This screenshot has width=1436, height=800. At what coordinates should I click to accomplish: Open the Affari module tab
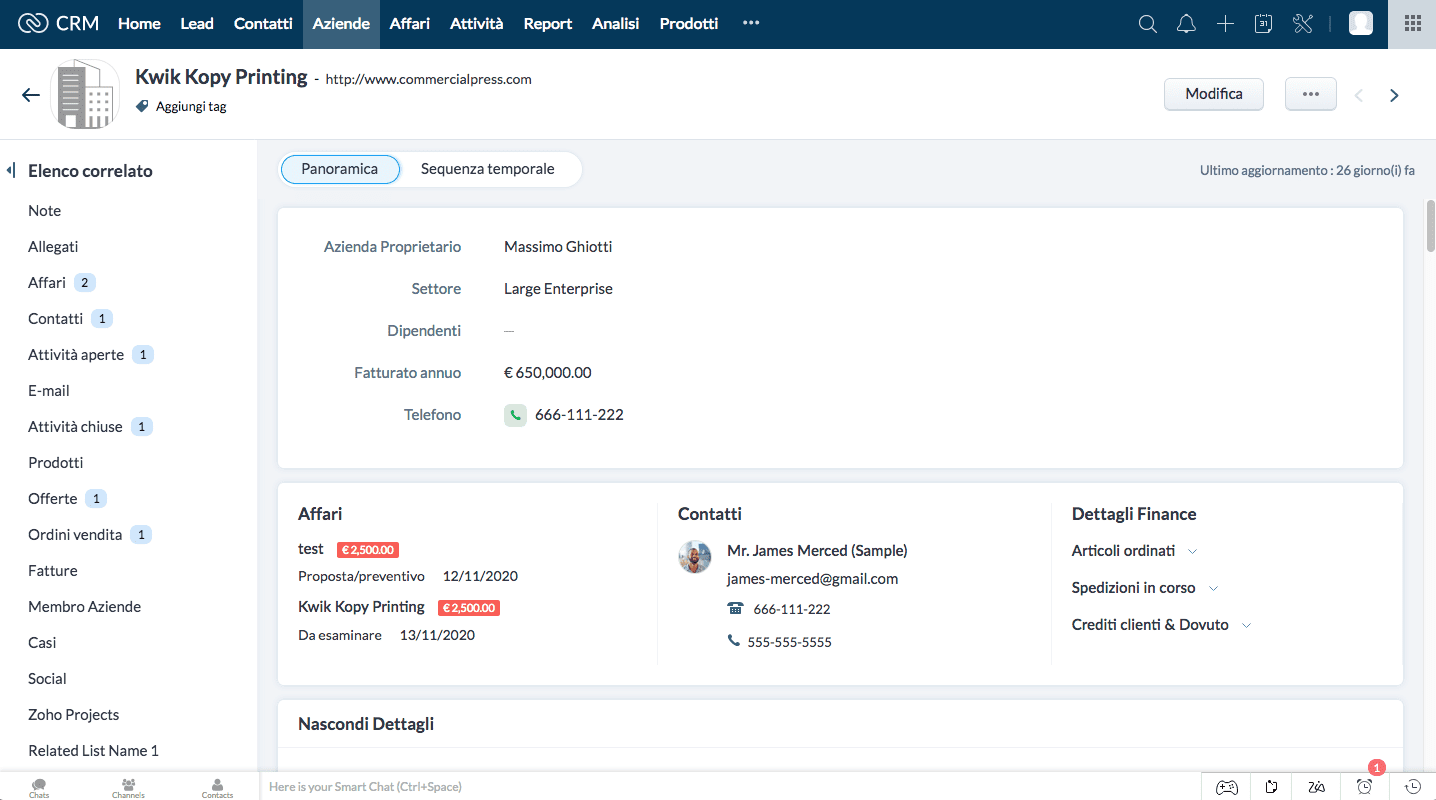(410, 24)
